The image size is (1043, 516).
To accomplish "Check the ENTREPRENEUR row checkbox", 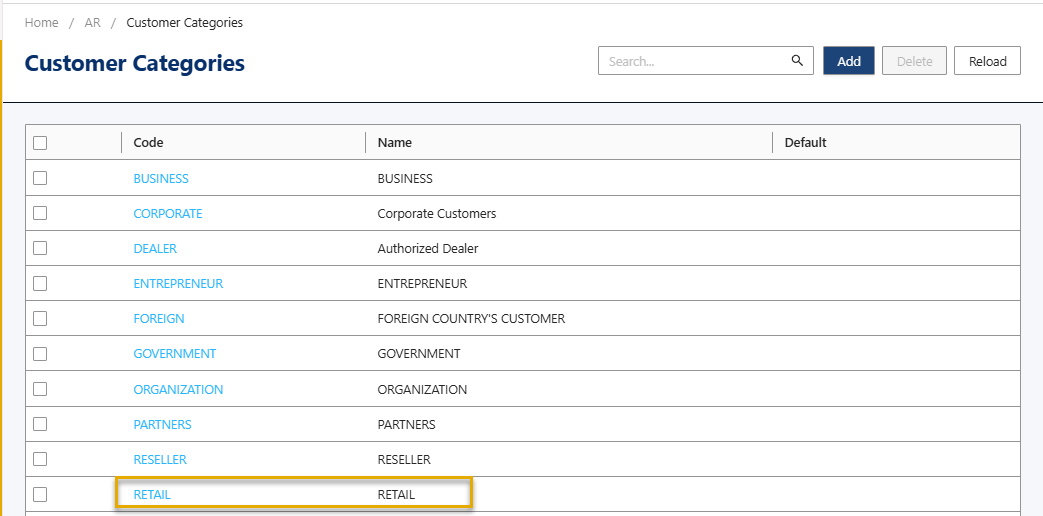I will [x=40, y=283].
